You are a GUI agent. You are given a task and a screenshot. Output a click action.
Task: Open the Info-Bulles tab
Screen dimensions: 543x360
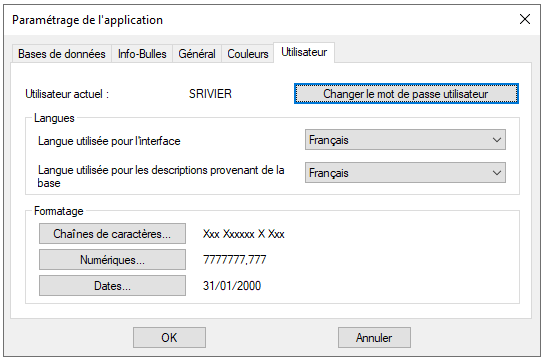pyautogui.click(x=142, y=54)
